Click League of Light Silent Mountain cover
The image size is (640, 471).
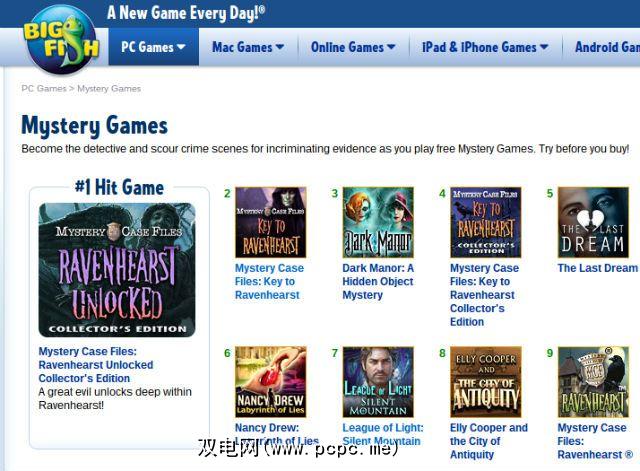coord(378,382)
